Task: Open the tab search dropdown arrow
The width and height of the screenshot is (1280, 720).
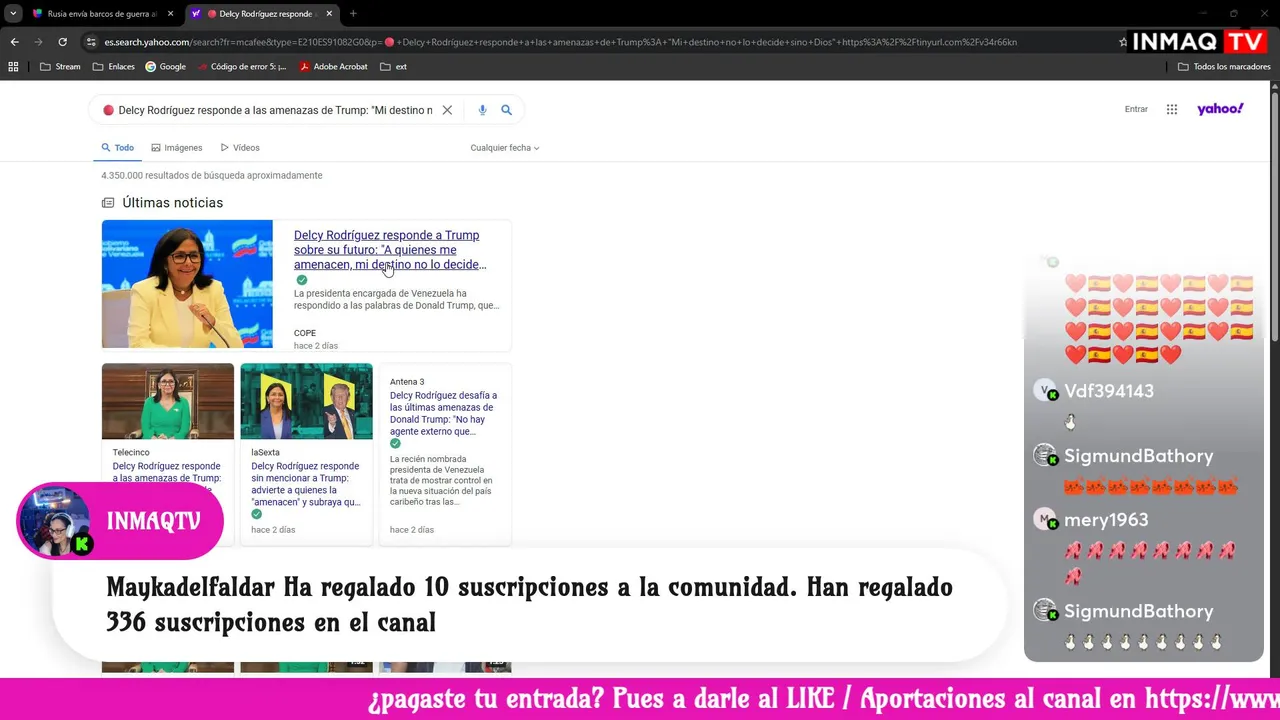Action: click(13, 14)
